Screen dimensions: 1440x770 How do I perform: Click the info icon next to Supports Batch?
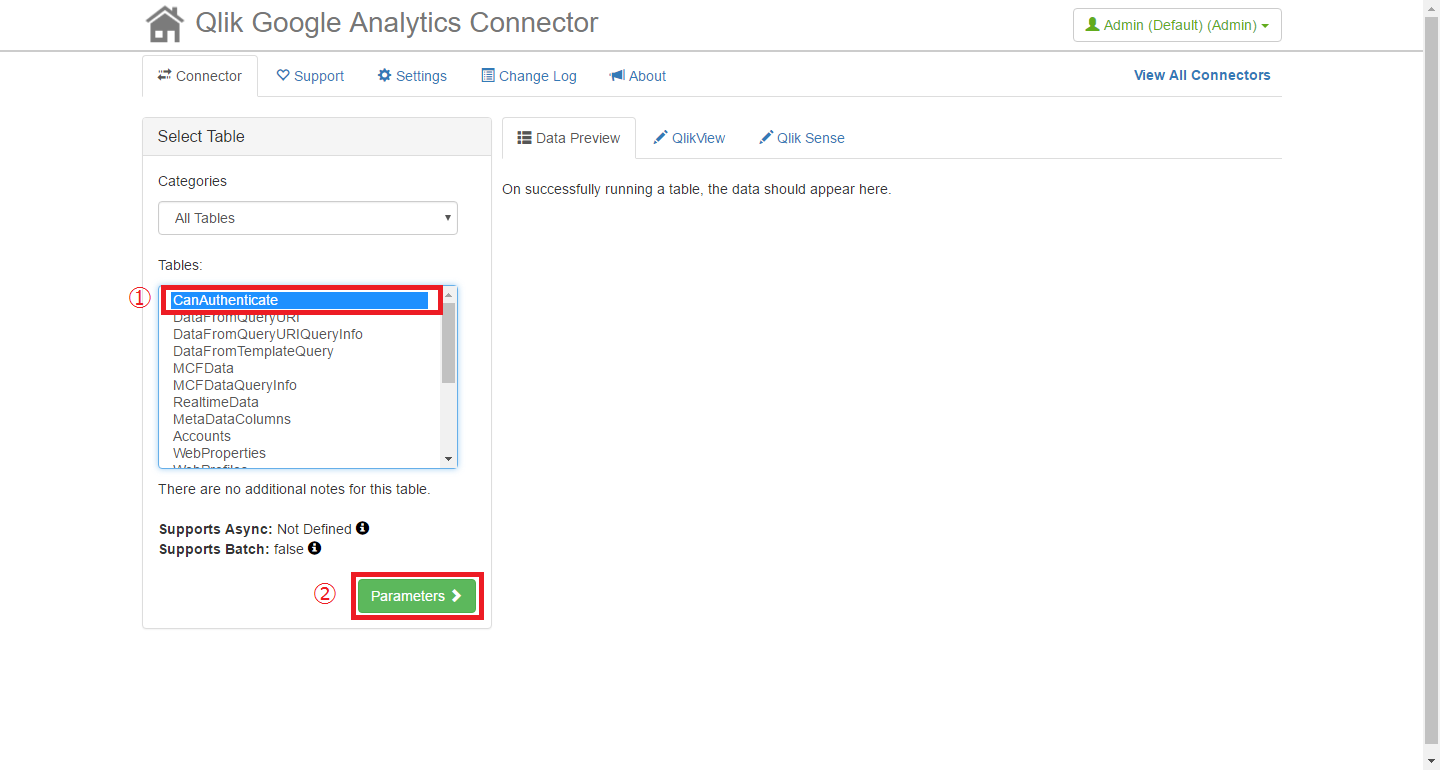pyautogui.click(x=315, y=548)
